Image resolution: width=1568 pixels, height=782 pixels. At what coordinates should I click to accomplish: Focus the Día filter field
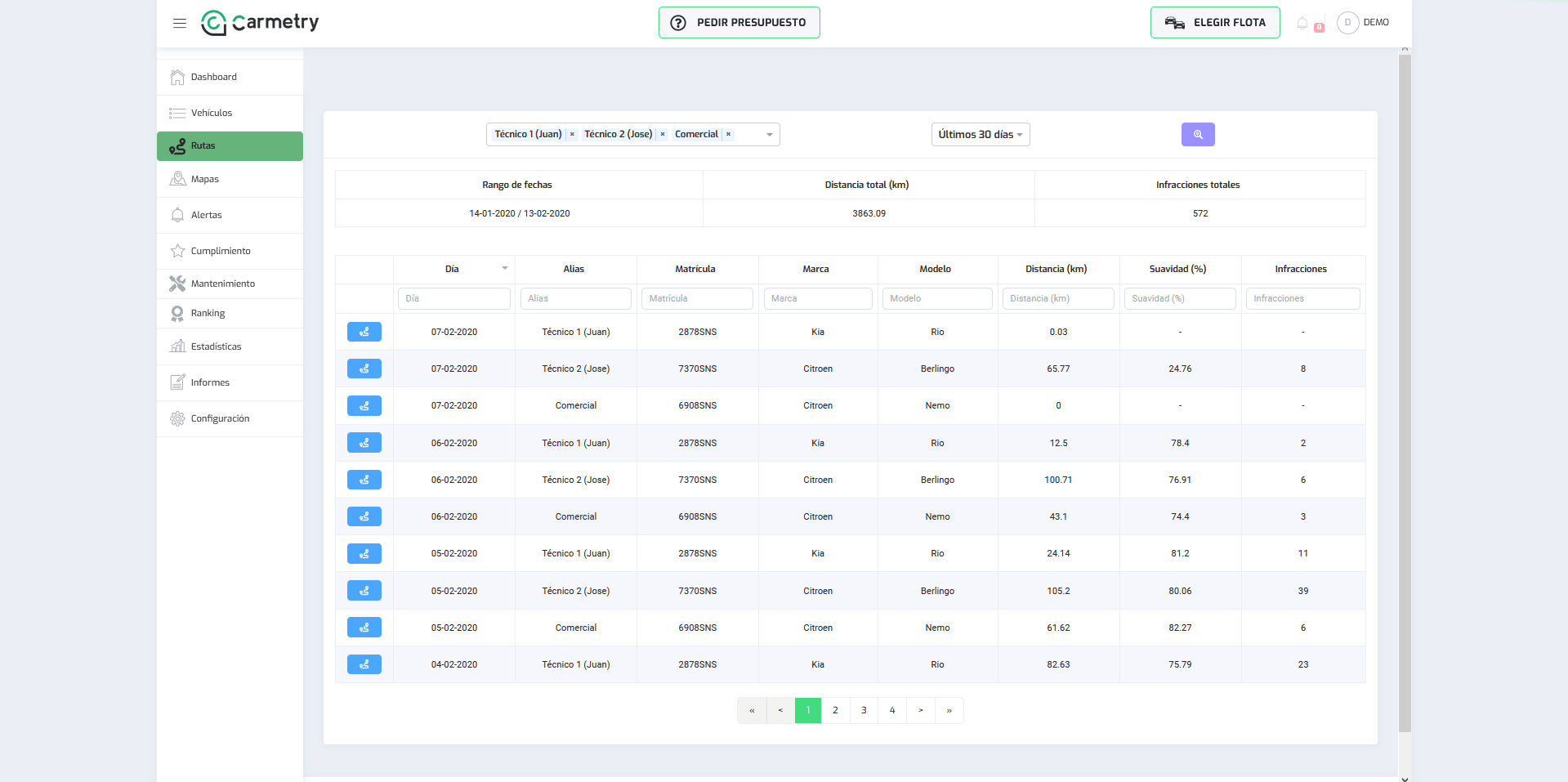pos(454,298)
